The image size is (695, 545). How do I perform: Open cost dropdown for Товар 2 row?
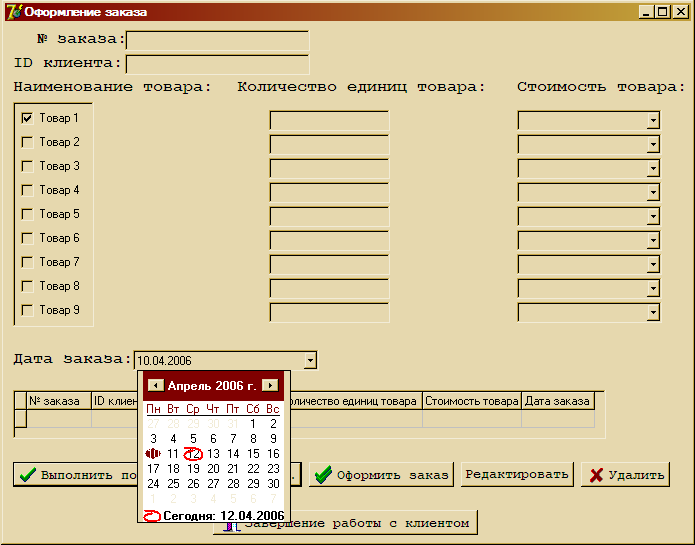653,144
